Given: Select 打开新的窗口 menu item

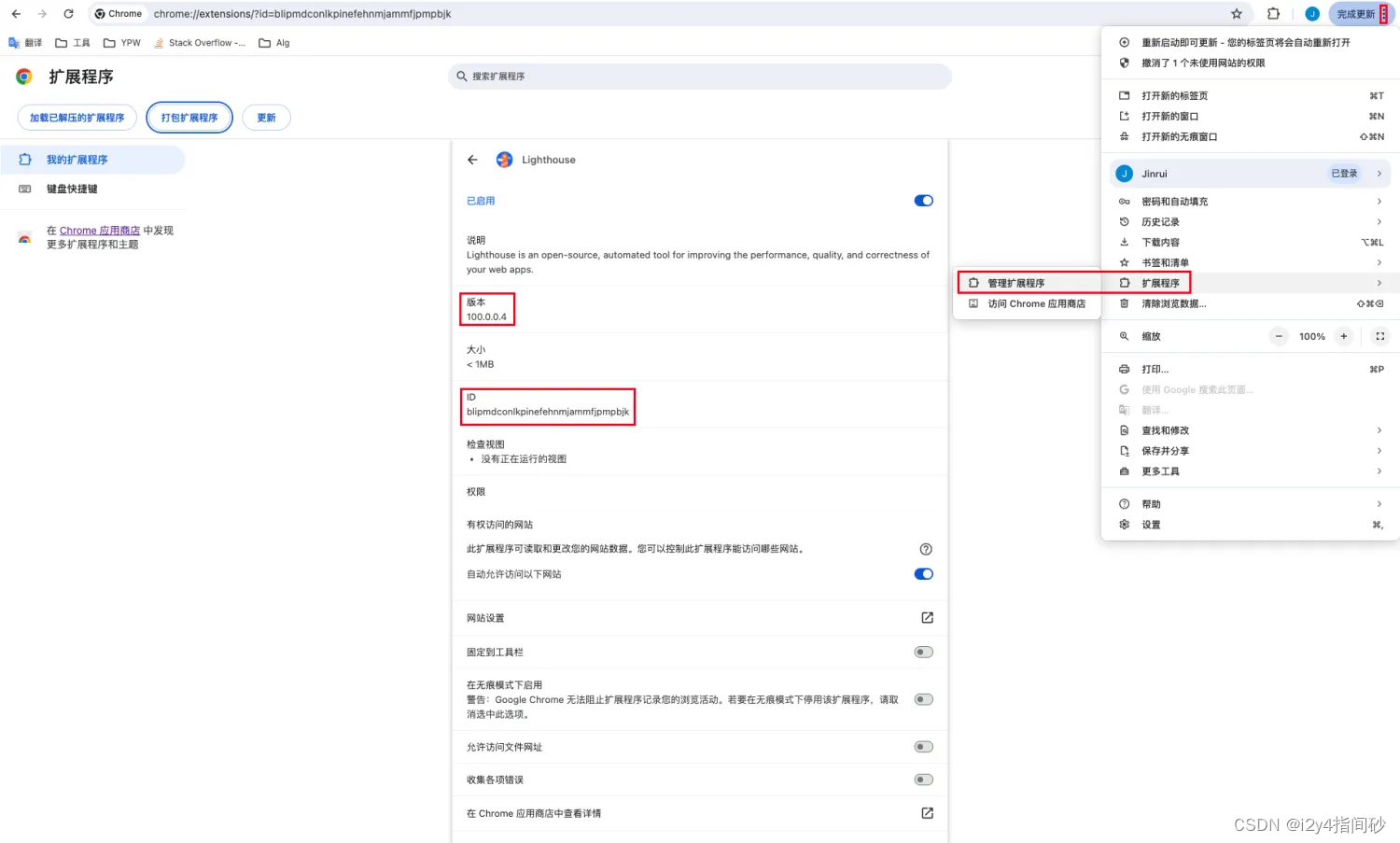Looking at the screenshot, I should 1251,117.
